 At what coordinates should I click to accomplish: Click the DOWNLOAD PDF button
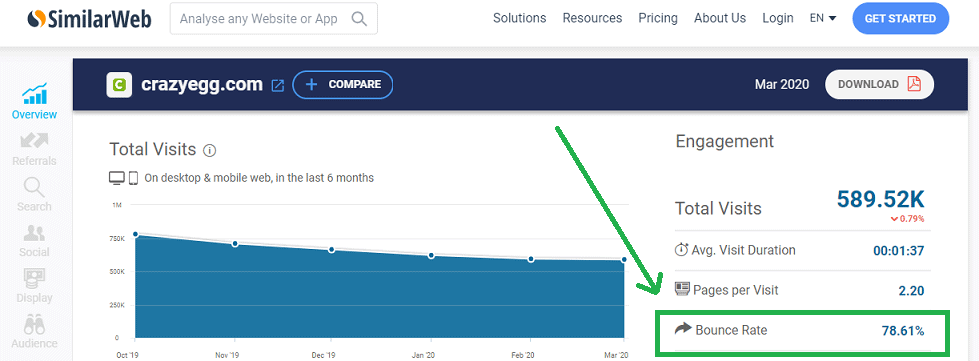(879, 84)
